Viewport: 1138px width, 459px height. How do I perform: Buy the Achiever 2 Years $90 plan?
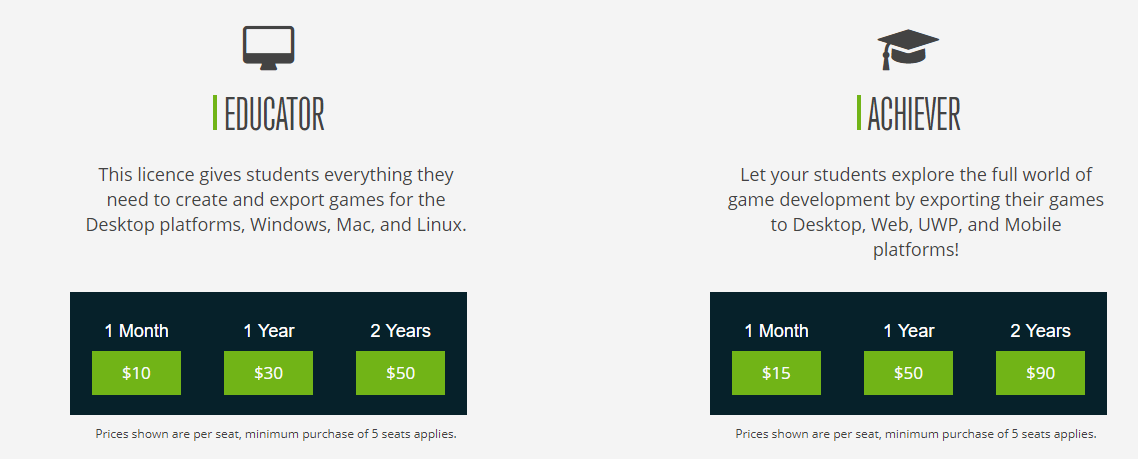1040,373
